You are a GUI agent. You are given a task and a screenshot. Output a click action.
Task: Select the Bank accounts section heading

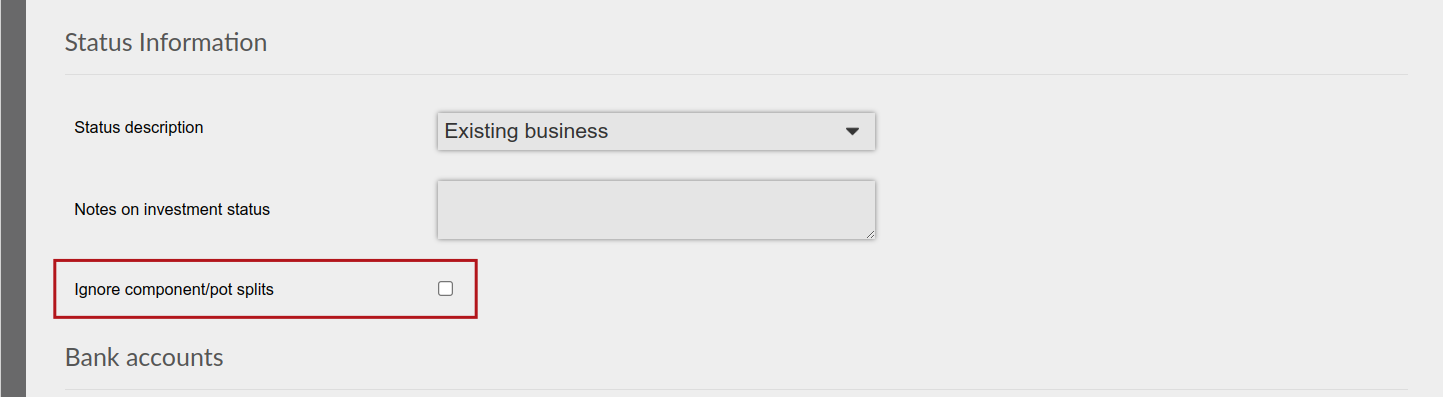point(144,357)
